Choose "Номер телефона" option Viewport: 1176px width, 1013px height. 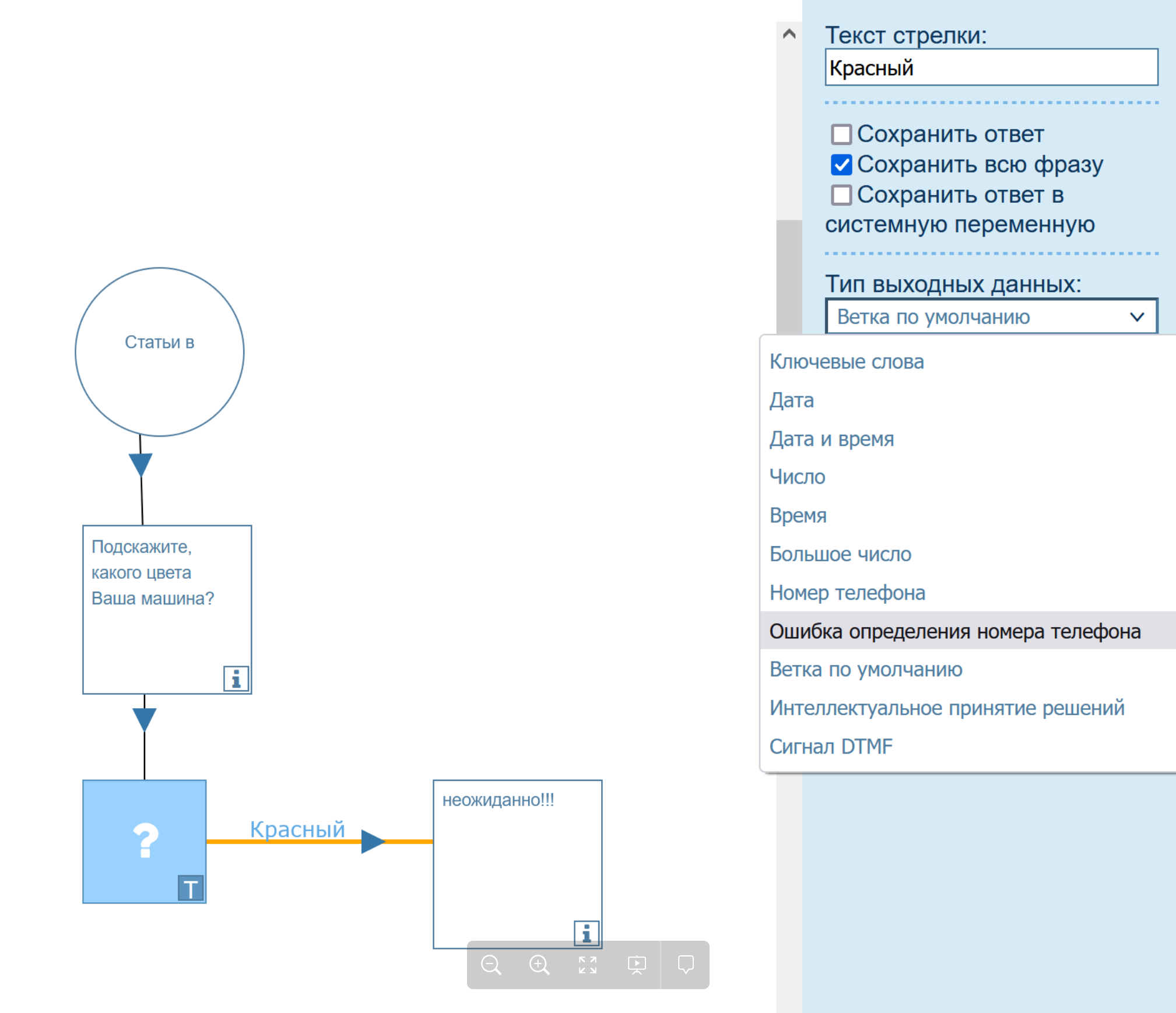[847, 592]
